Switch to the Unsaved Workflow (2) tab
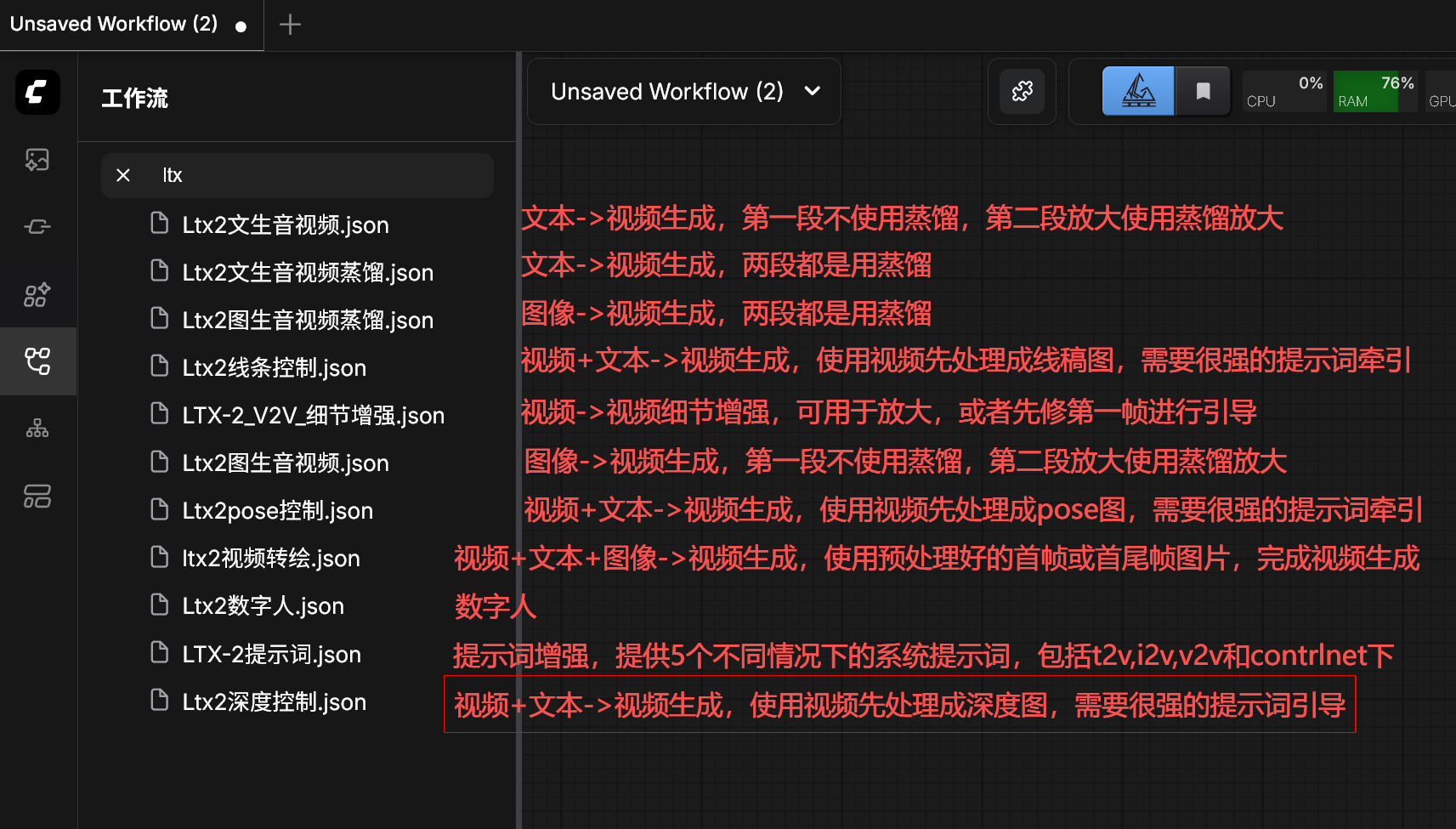The height and width of the screenshot is (829, 1456). click(x=113, y=24)
